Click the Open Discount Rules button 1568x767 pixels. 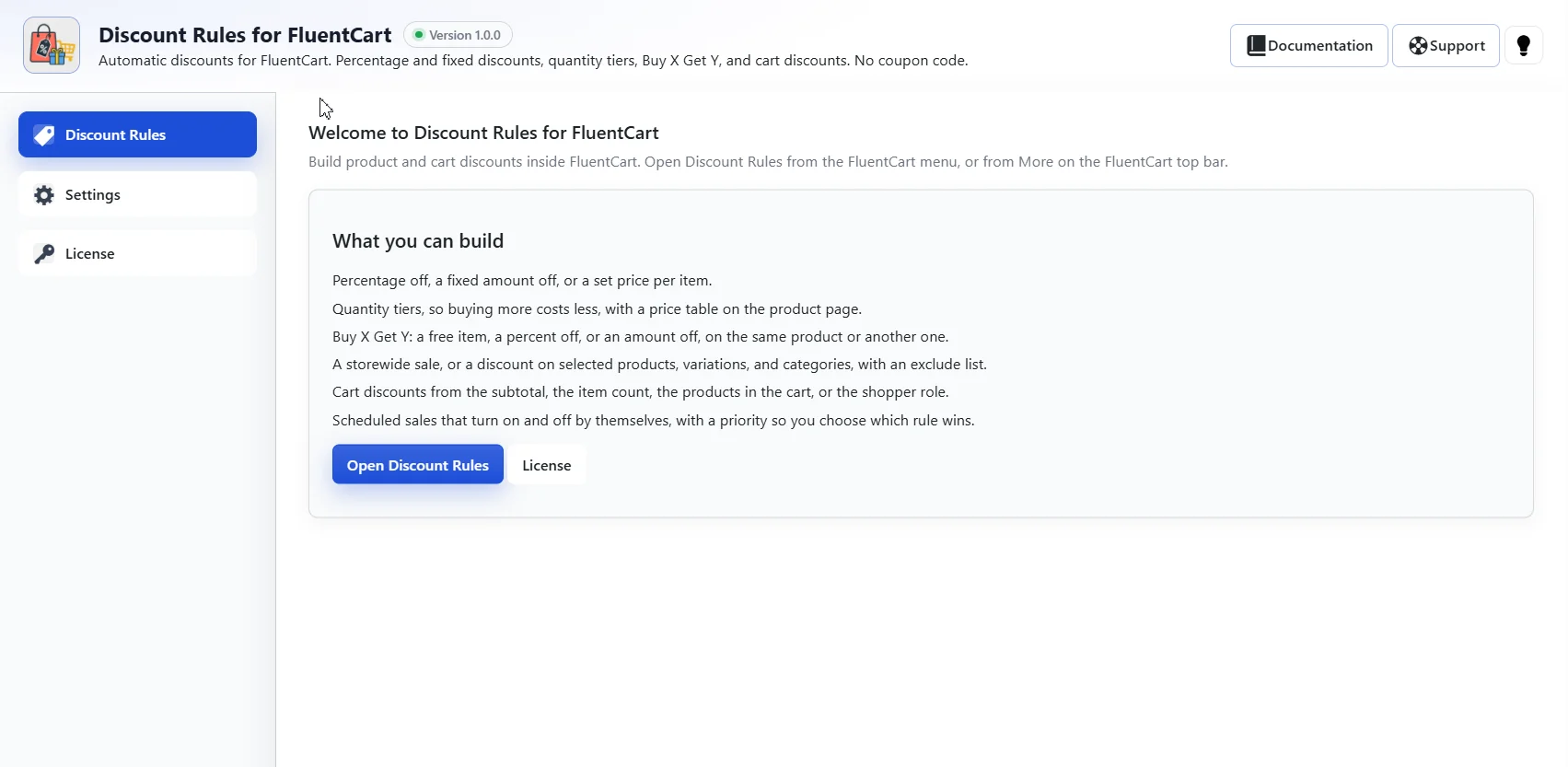click(x=418, y=464)
